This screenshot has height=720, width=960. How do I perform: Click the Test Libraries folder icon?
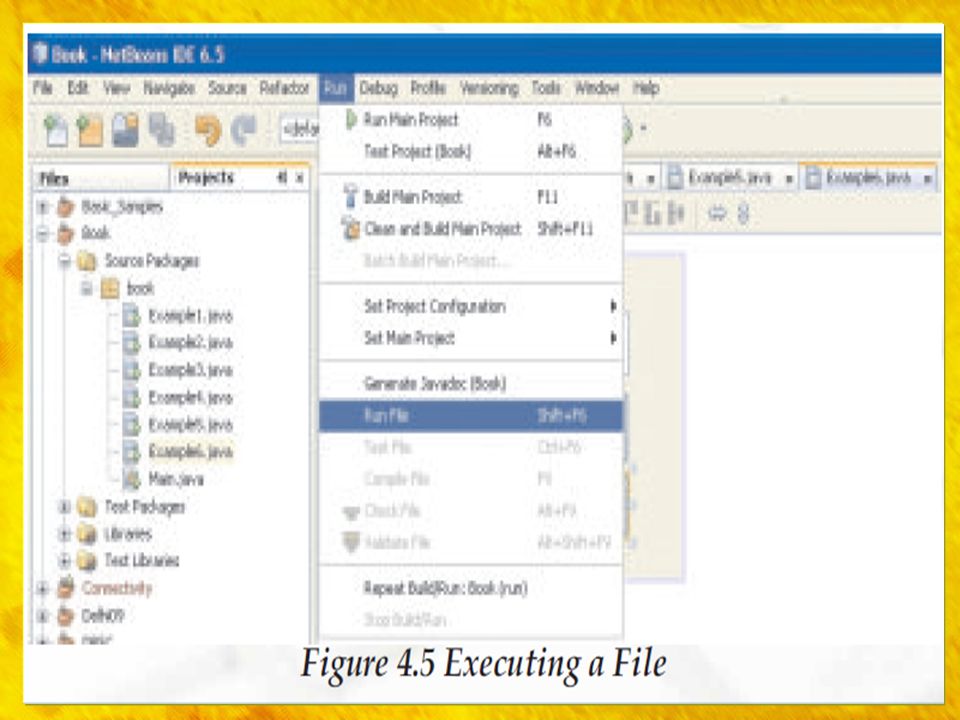click(x=87, y=560)
